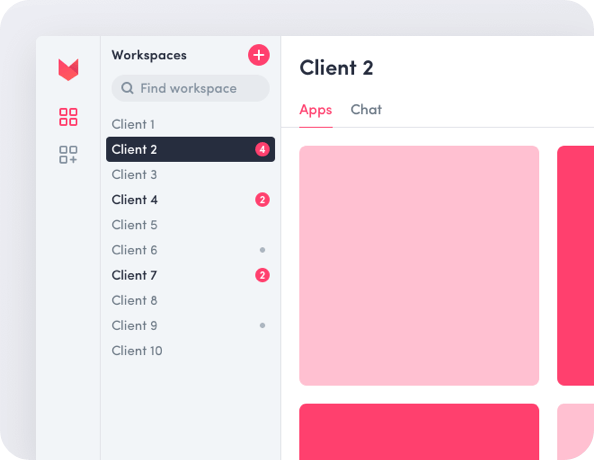
Task: Open the dark pink app tile at bottom
Action: coord(419,432)
